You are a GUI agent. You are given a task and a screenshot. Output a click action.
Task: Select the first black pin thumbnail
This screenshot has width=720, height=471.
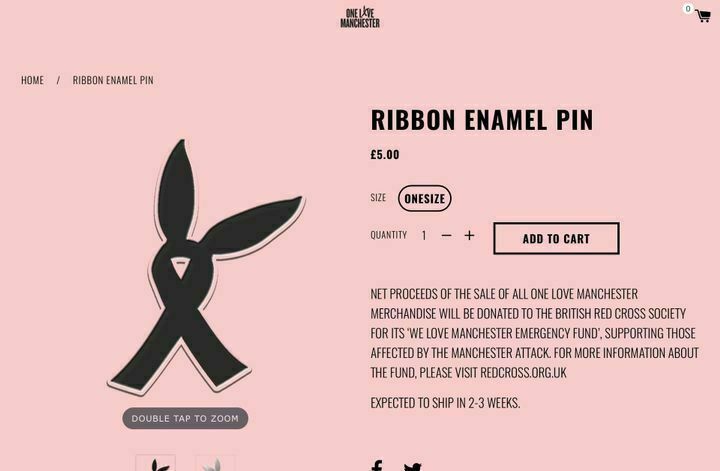point(155,463)
